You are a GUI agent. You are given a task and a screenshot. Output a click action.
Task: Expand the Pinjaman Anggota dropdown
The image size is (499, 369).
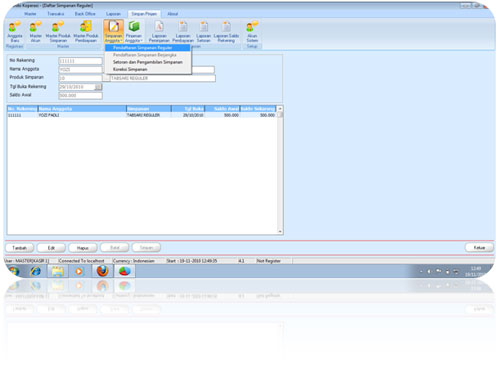134,32
